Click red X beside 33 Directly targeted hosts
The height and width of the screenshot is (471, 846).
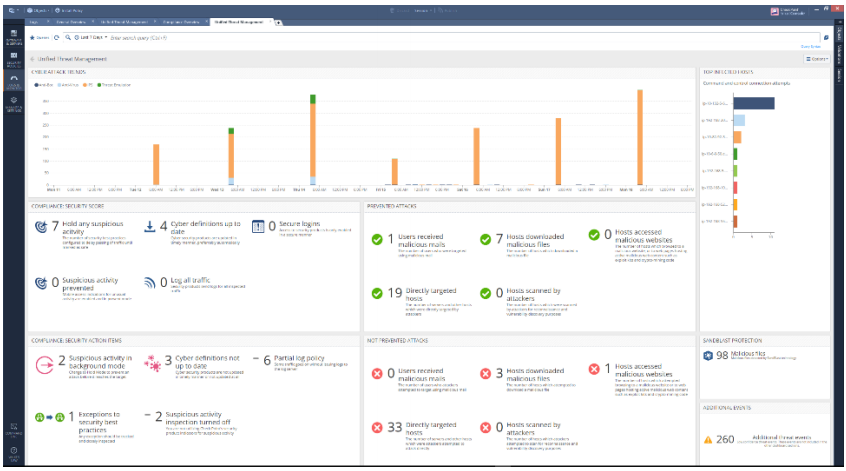click(377, 427)
